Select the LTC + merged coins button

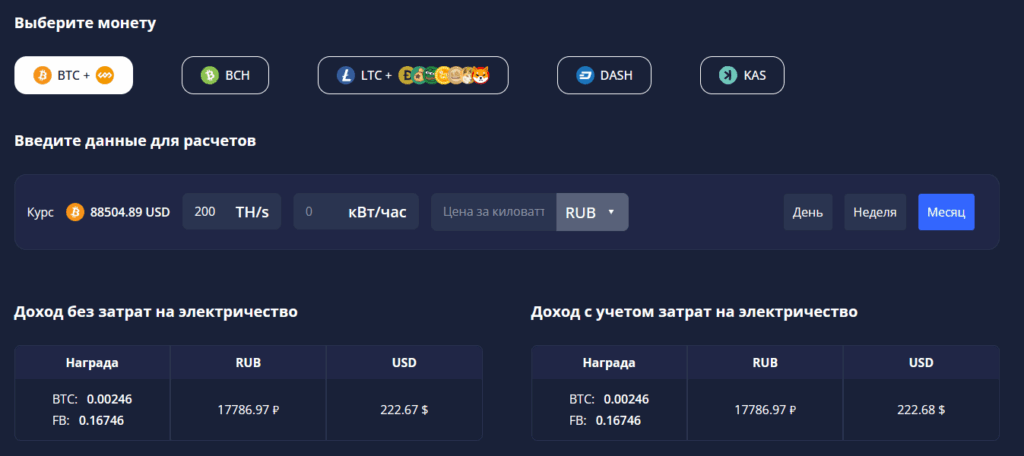point(412,75)
